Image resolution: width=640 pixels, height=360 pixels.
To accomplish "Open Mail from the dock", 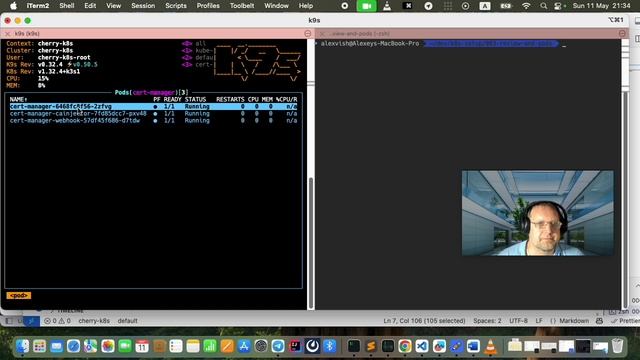I will coord(56,346).
